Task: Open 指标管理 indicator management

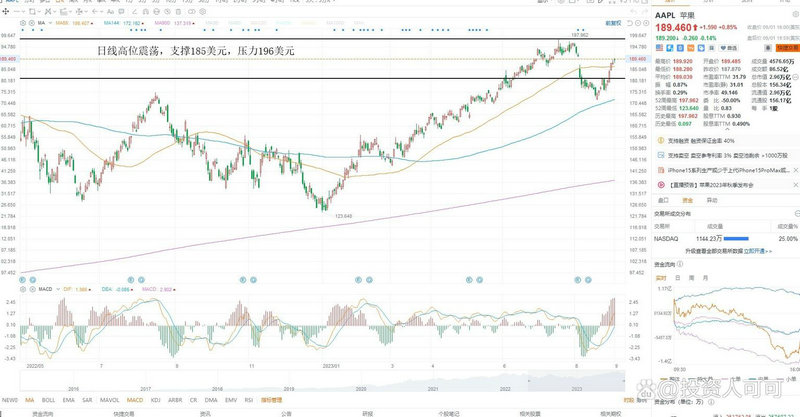Action: pyautogui.click(x=272, y=400)
